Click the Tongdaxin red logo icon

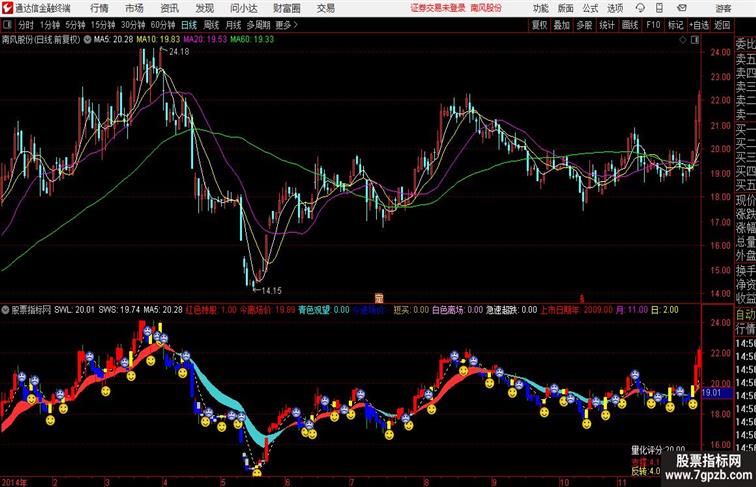(x=7, y=8)
